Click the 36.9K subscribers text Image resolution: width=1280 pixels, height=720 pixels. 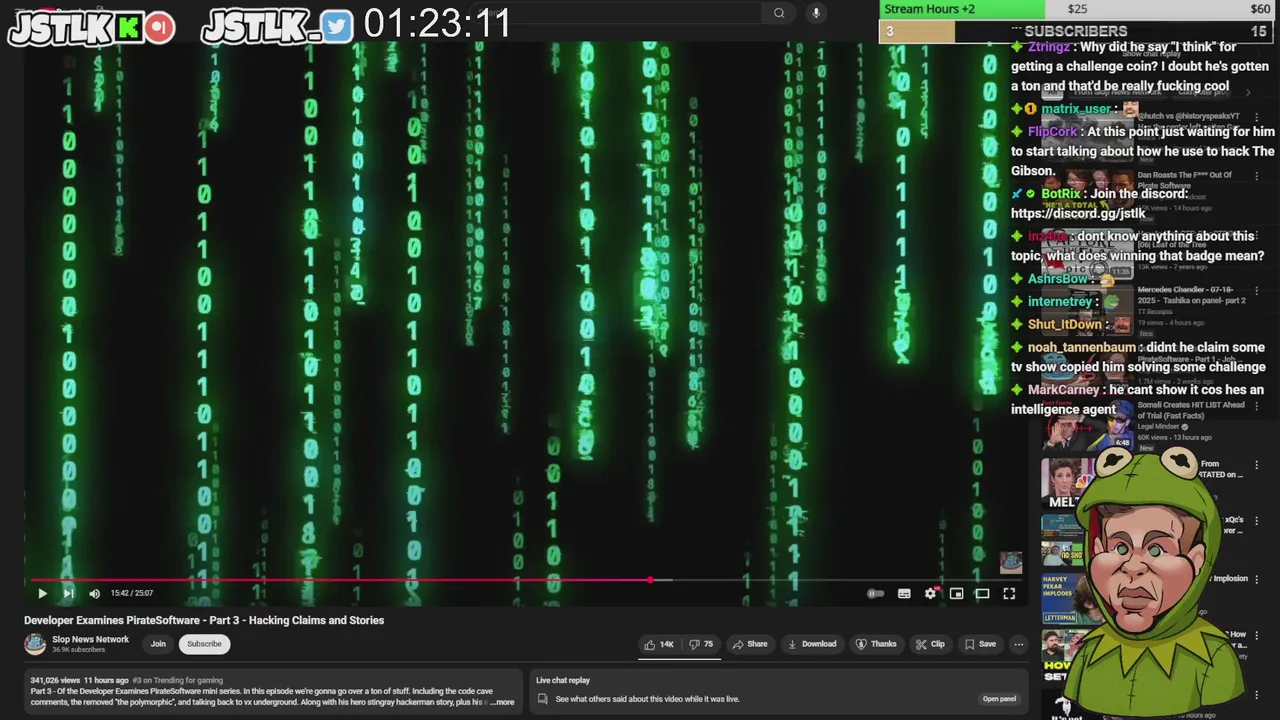(78, 650)
